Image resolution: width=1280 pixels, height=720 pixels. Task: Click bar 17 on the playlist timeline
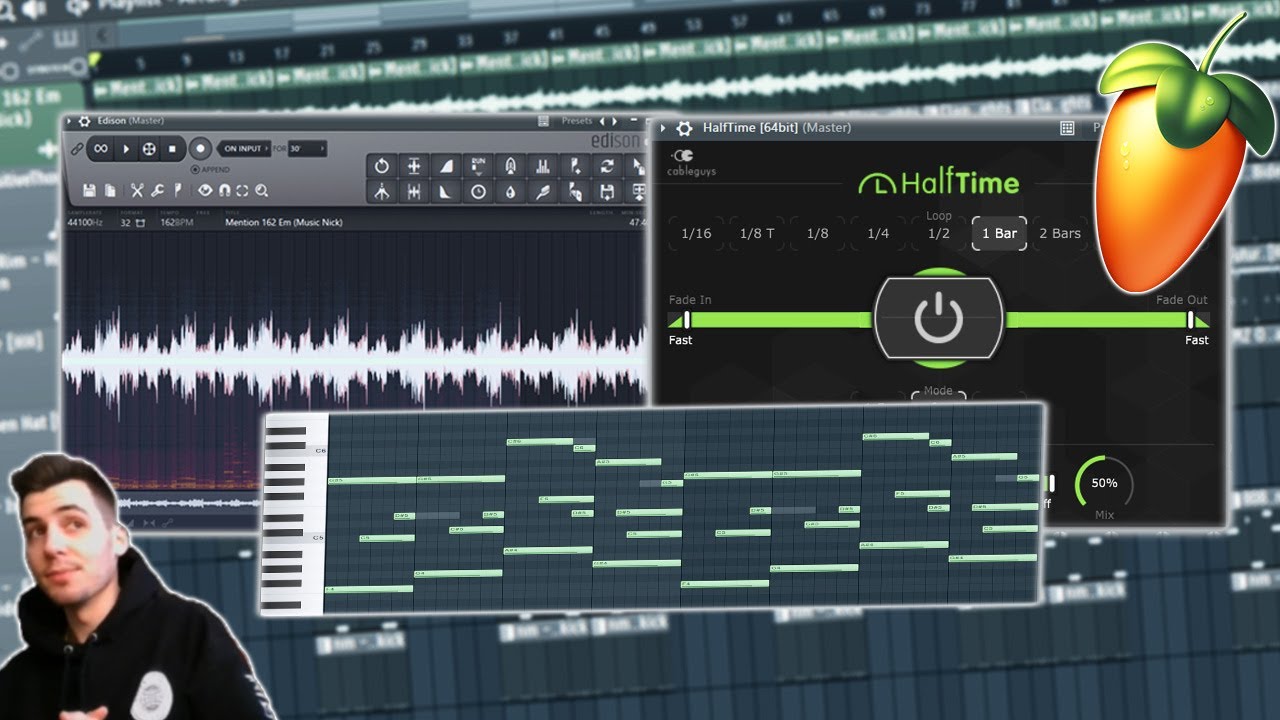[282, 52]
